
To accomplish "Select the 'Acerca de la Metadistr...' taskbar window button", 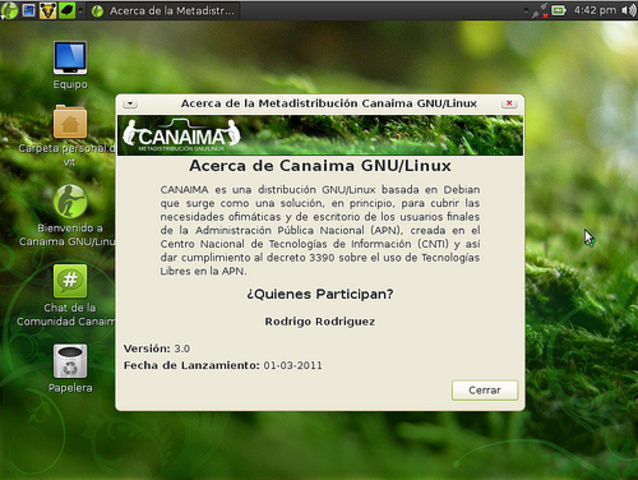I will (163, 11).
